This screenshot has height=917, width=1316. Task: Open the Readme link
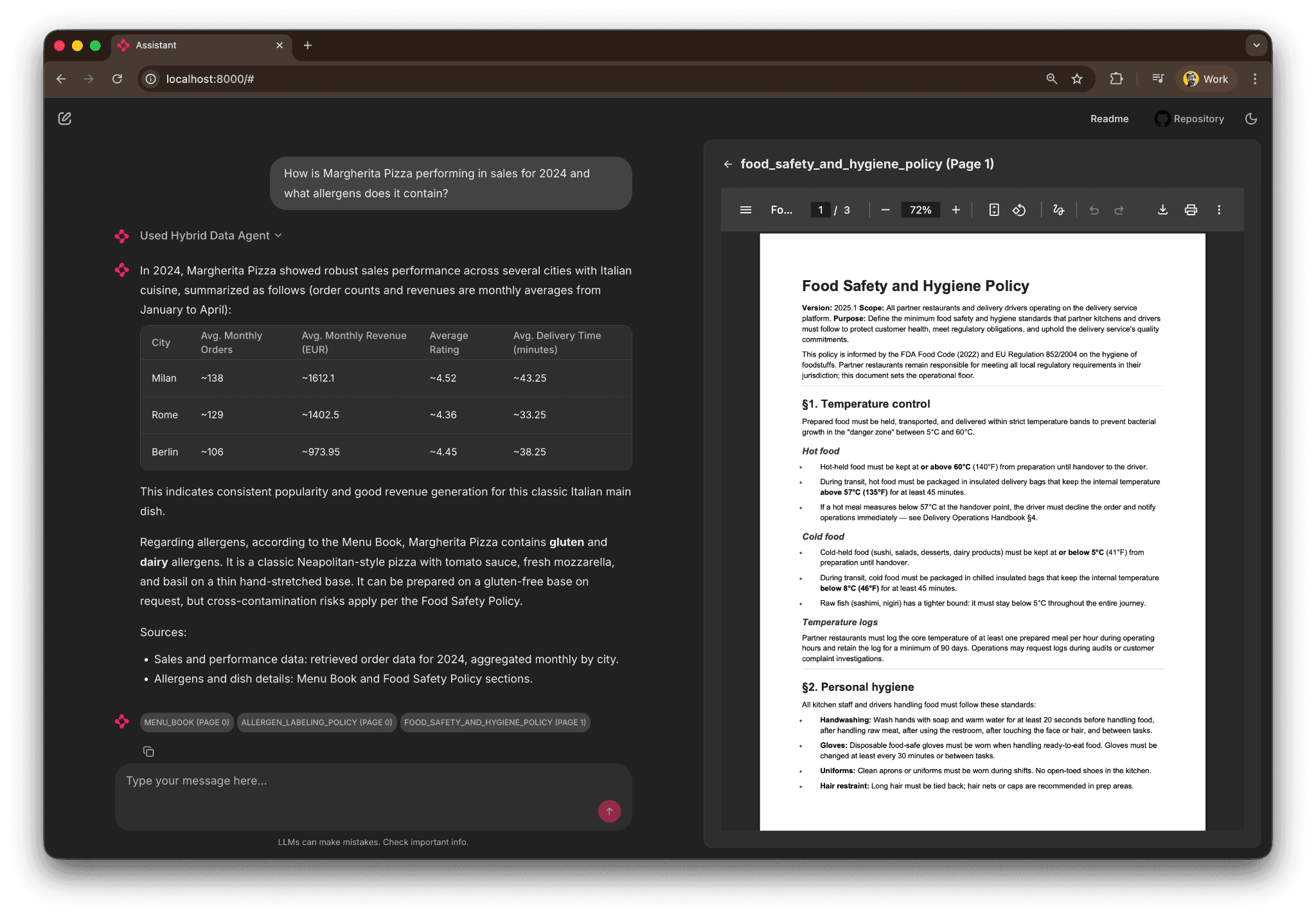pos(1109,118)
